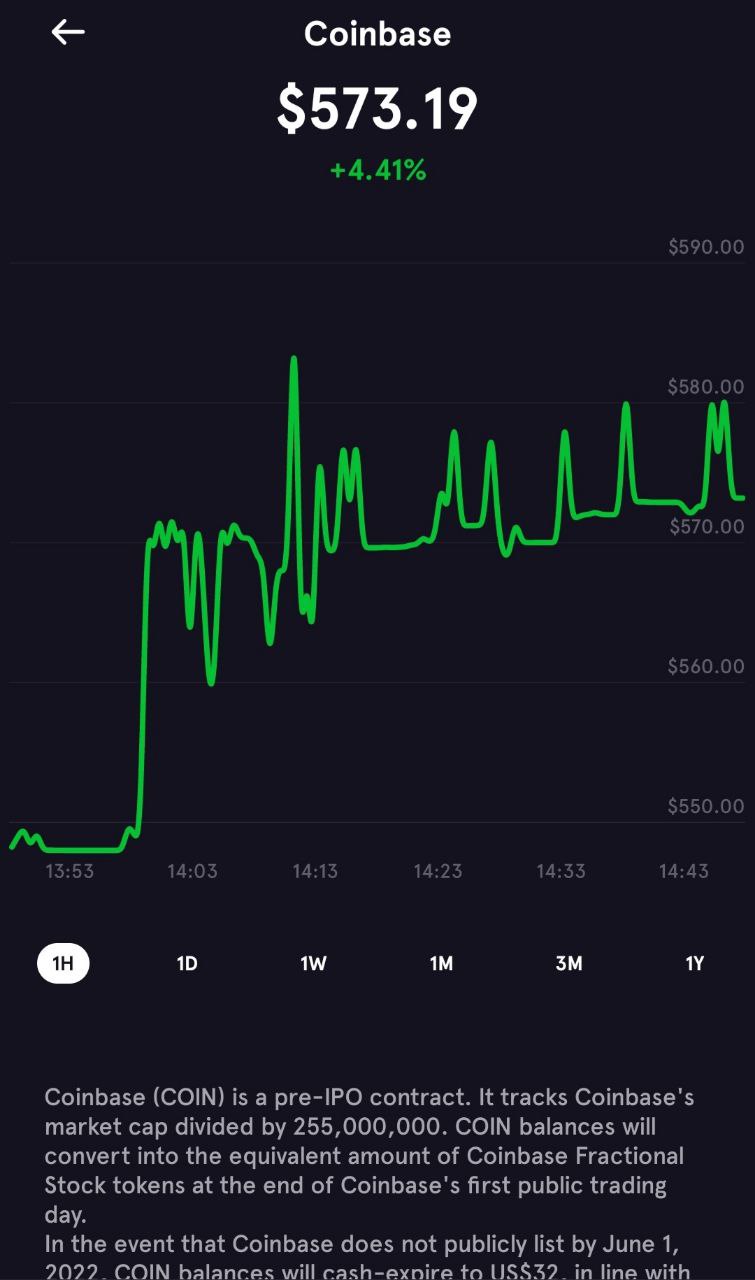Select the 1H time range tab
Viewport: 755px width, 1280px height.
pos(63,964)
